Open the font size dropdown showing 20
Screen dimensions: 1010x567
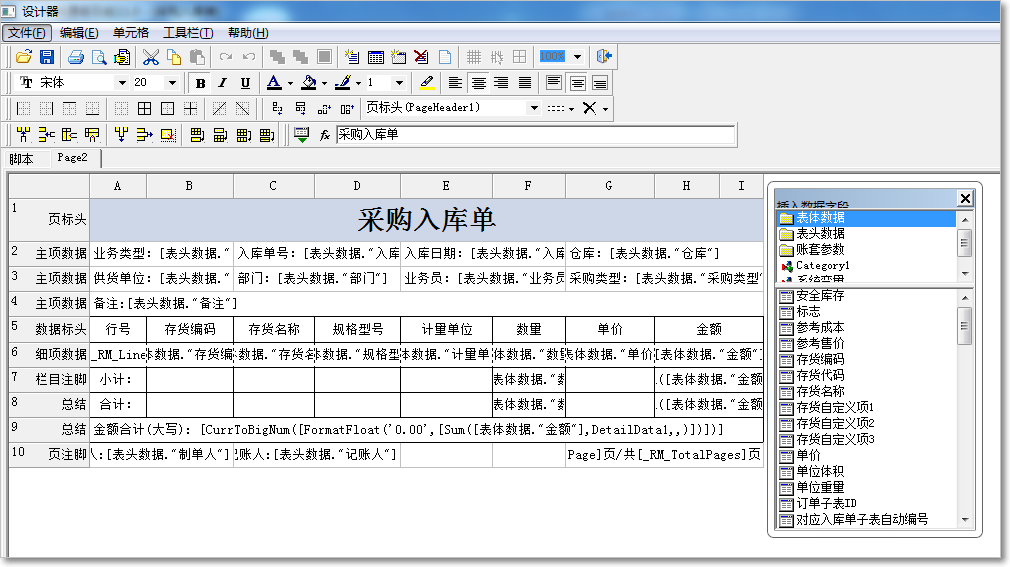point(172,83)
